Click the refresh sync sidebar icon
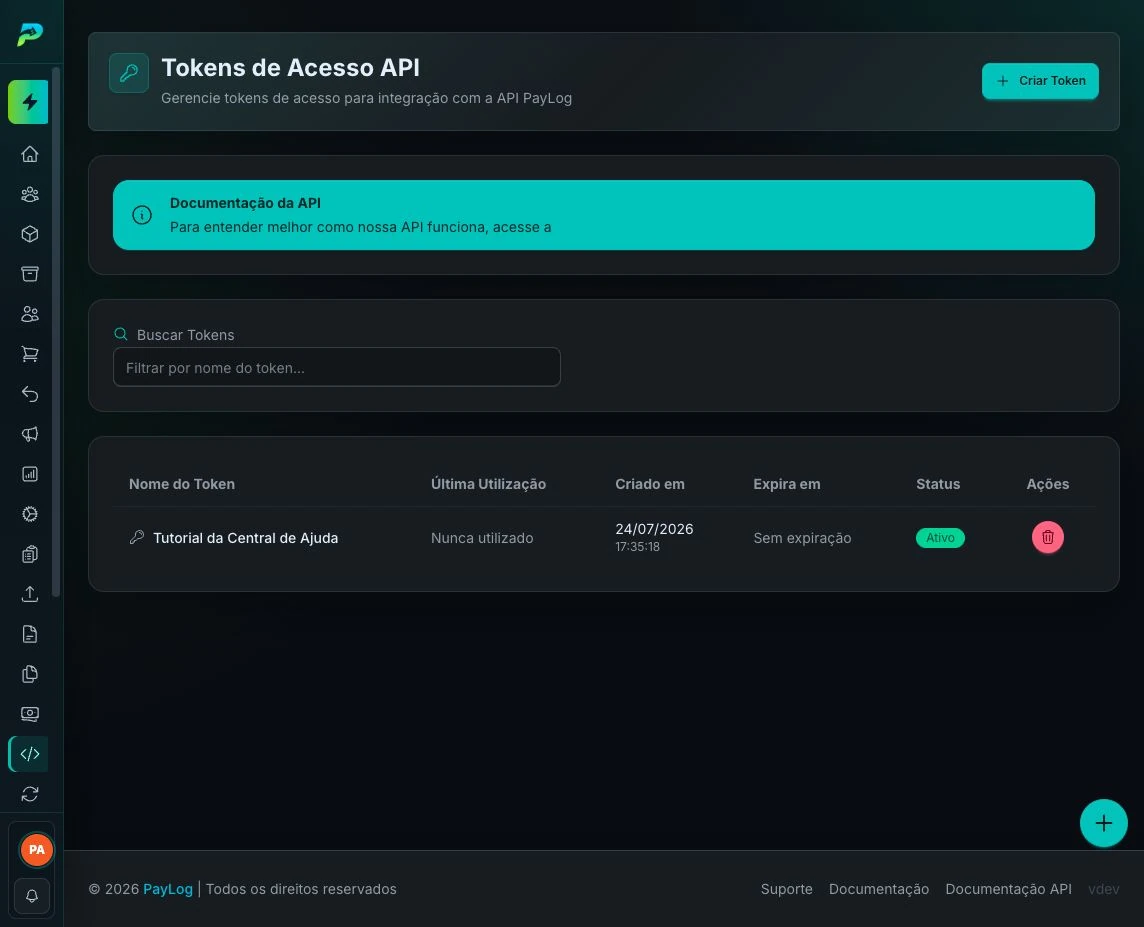 point(30,794)
